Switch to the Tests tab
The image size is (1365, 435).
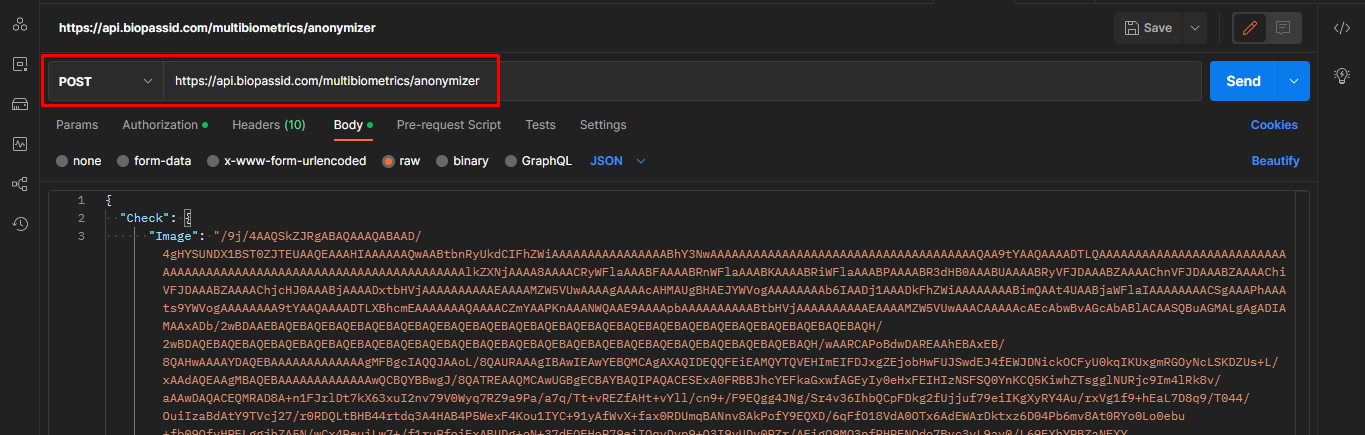(x=540, y=125)
